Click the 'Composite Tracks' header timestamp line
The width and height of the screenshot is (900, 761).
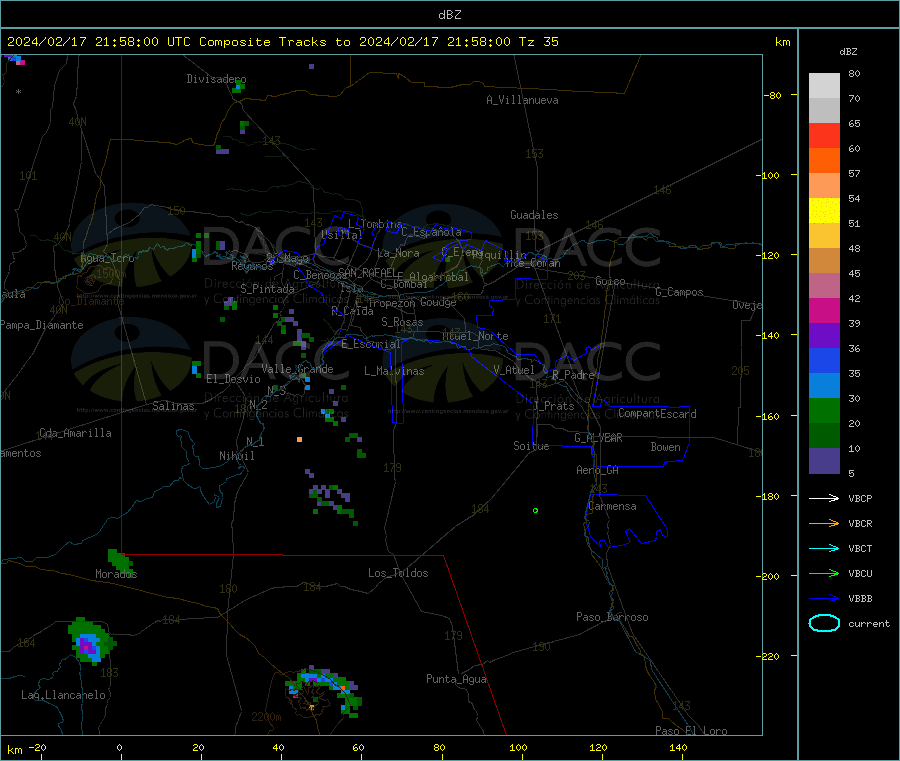pos(282,42)
